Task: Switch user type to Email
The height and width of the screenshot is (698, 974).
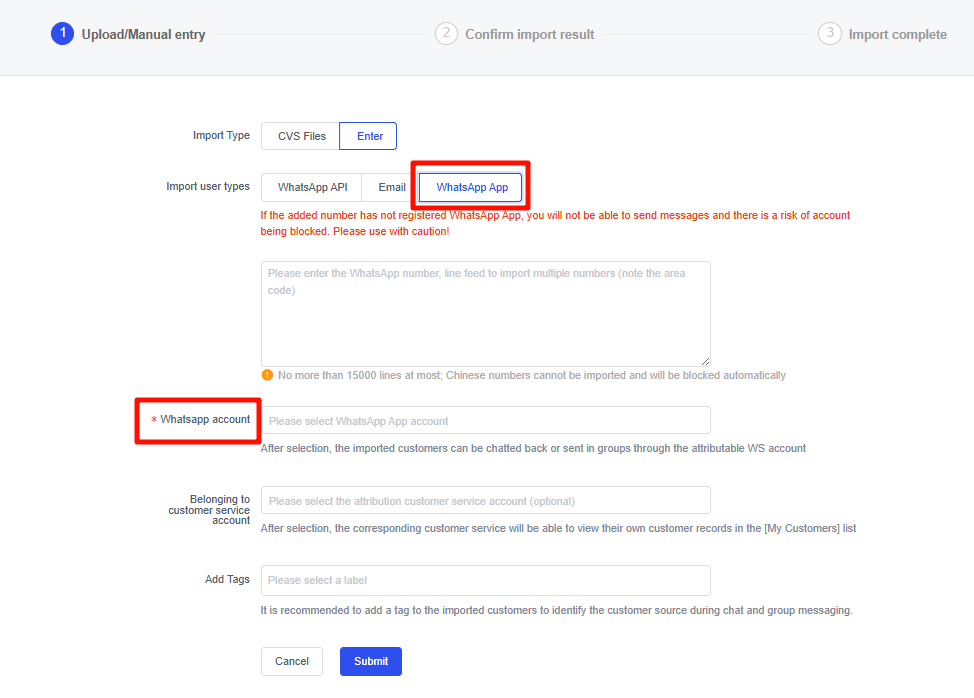Action: (x=391, y=187)
